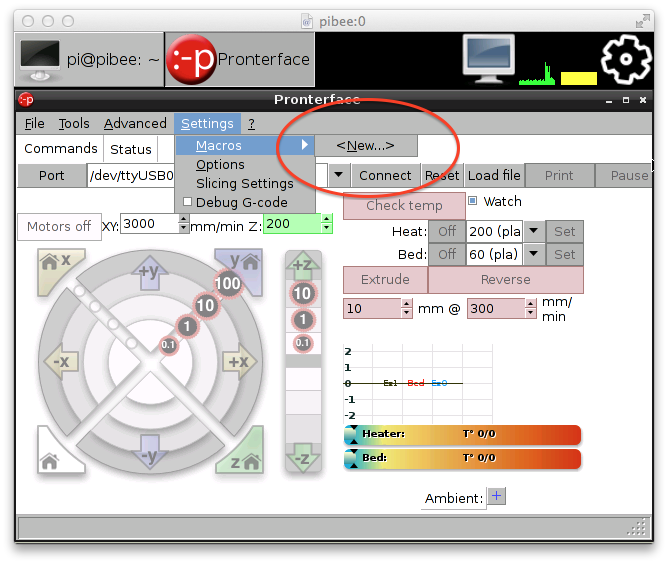The image size is (668, 564).
Task: Open the ? help menu
Action: (x=251, y=124)
